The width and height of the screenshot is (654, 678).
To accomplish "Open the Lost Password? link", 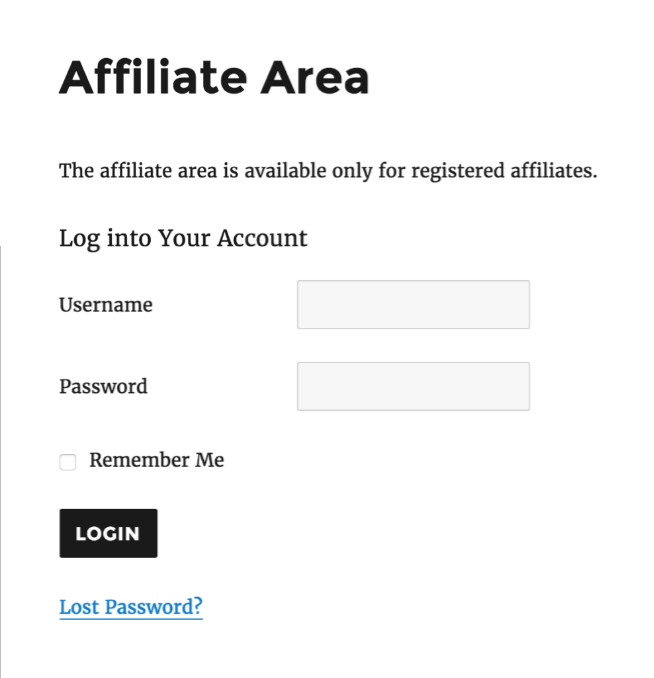I will coord(131,607).
